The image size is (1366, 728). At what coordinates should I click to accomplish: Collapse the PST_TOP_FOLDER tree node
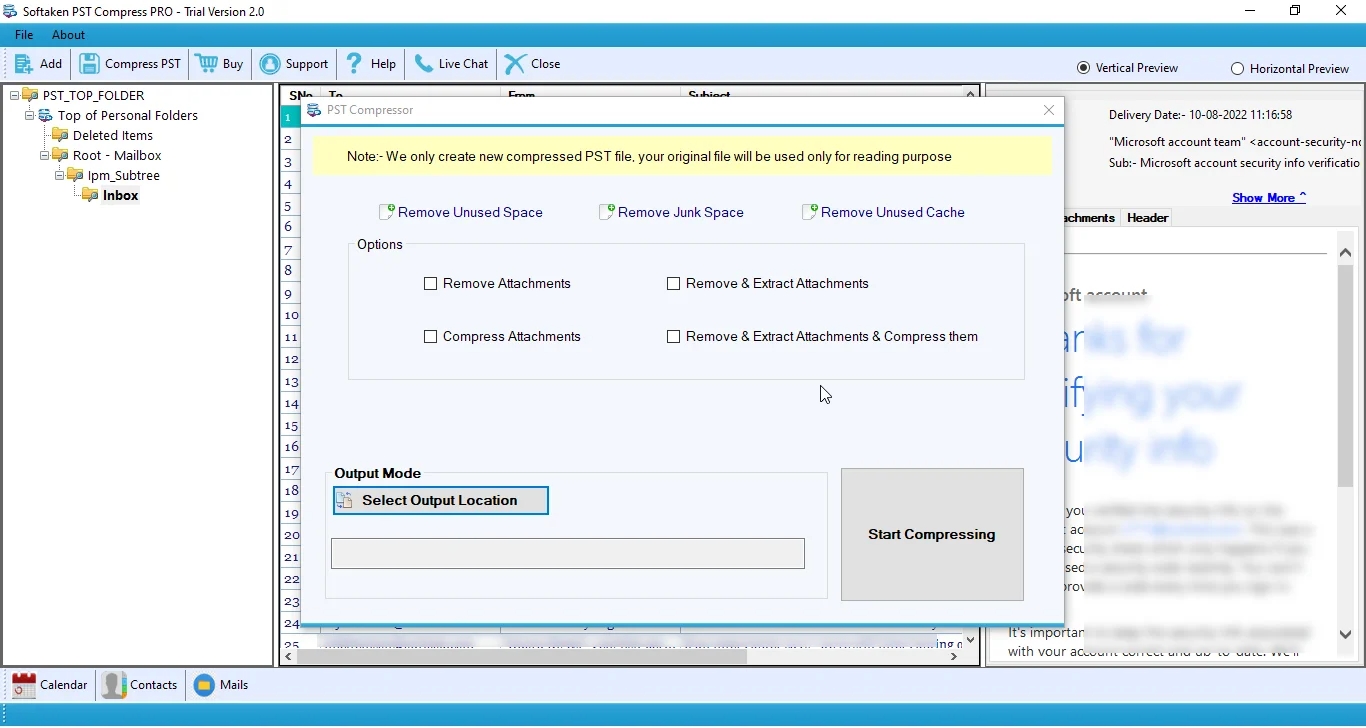tap(13, 93)
